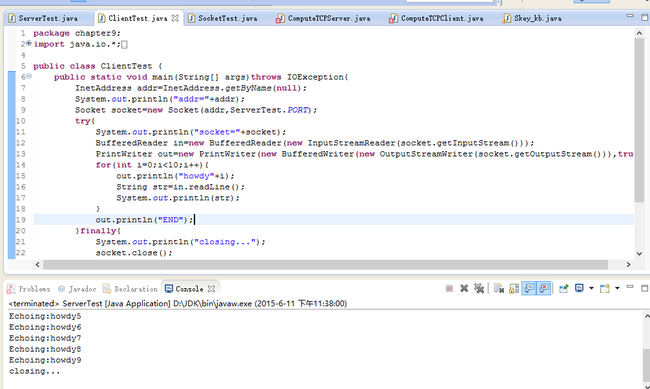This screenshot has height=389, width=650.
Task: Toggle console scroll lock
Action: click(514, 288)
